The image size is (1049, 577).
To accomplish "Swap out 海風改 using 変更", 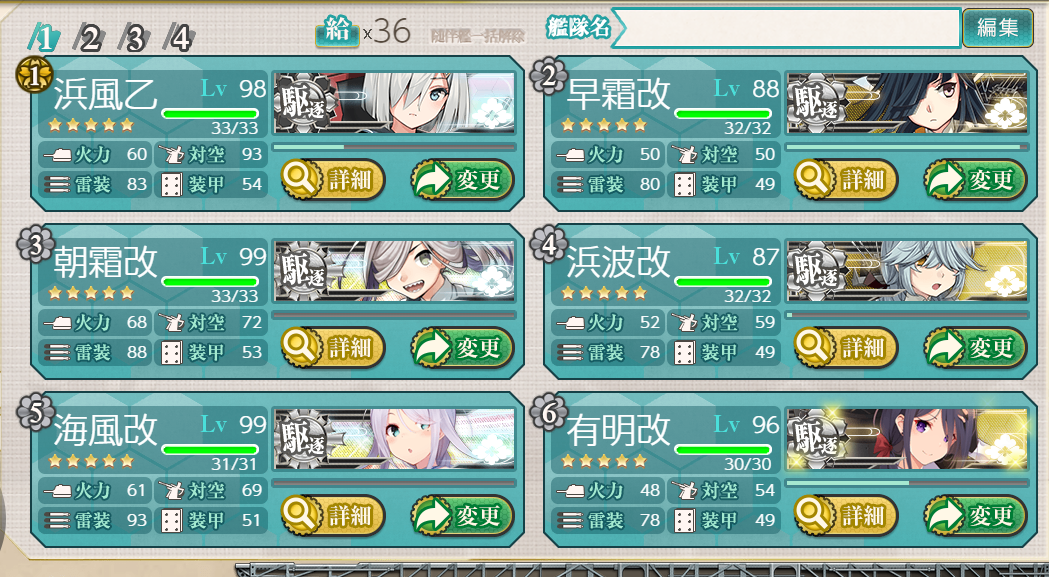I will [x=462, y=515].
